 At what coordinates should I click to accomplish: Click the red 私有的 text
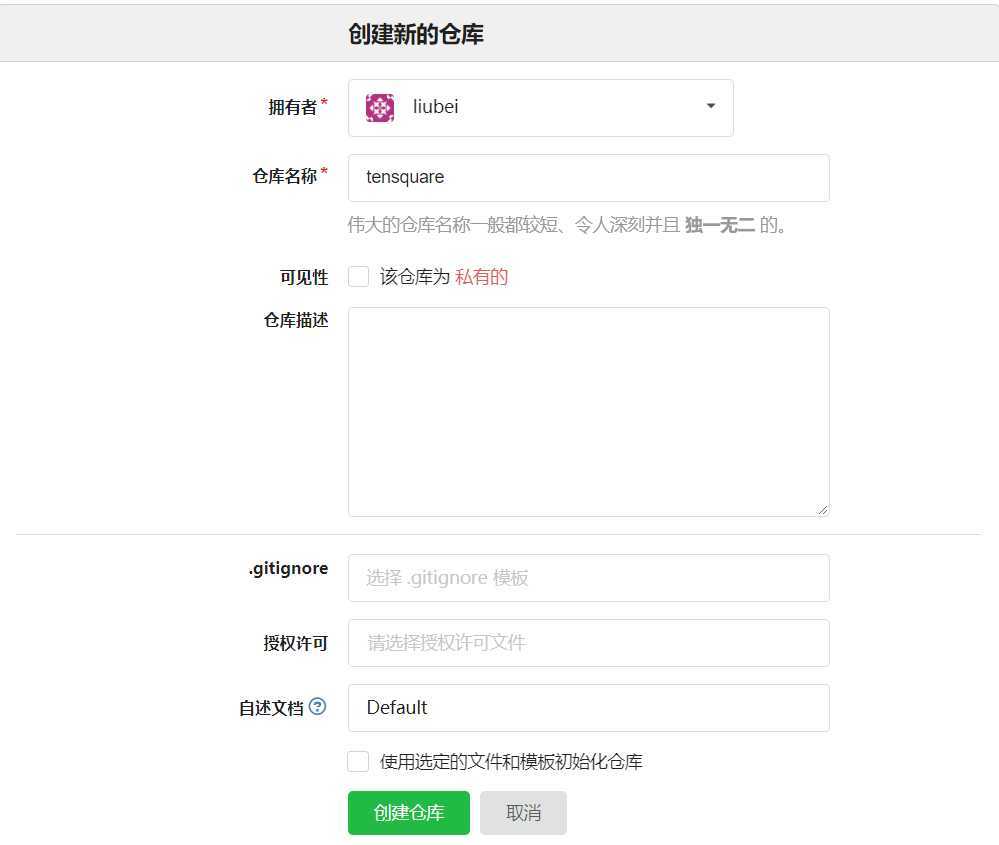(482, 277)
